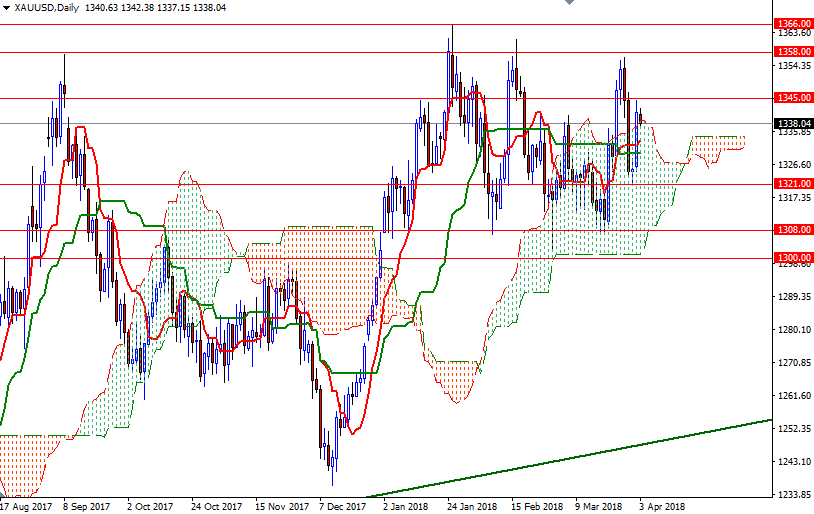This screenshot has height=514, width=814.
Task: Click the 3 Apr 2018 date label
Action: (662, 506)
